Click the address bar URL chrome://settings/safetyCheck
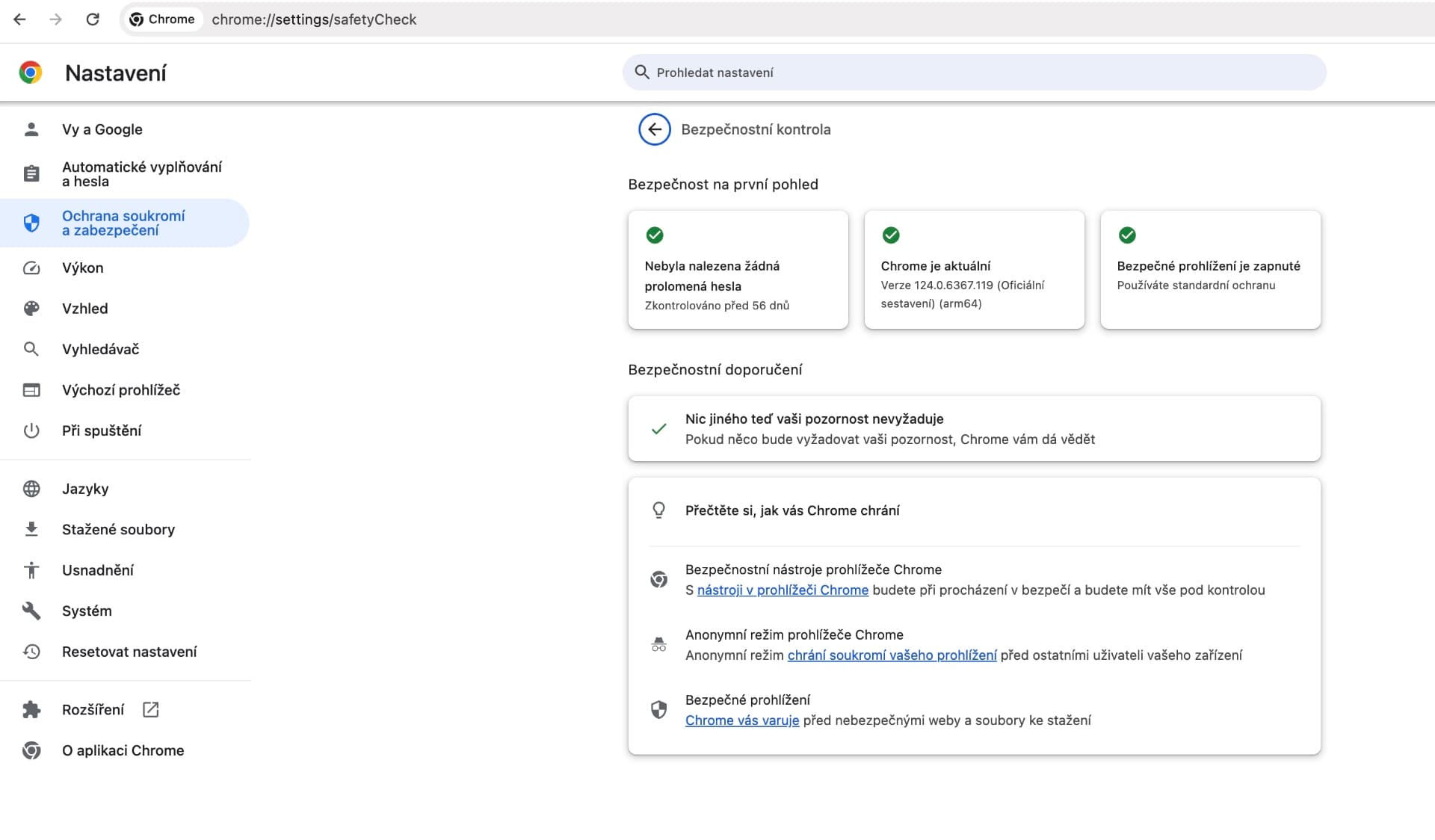Image resolution: width=1435 pixels, height=840 pixels. coord(314,19)
